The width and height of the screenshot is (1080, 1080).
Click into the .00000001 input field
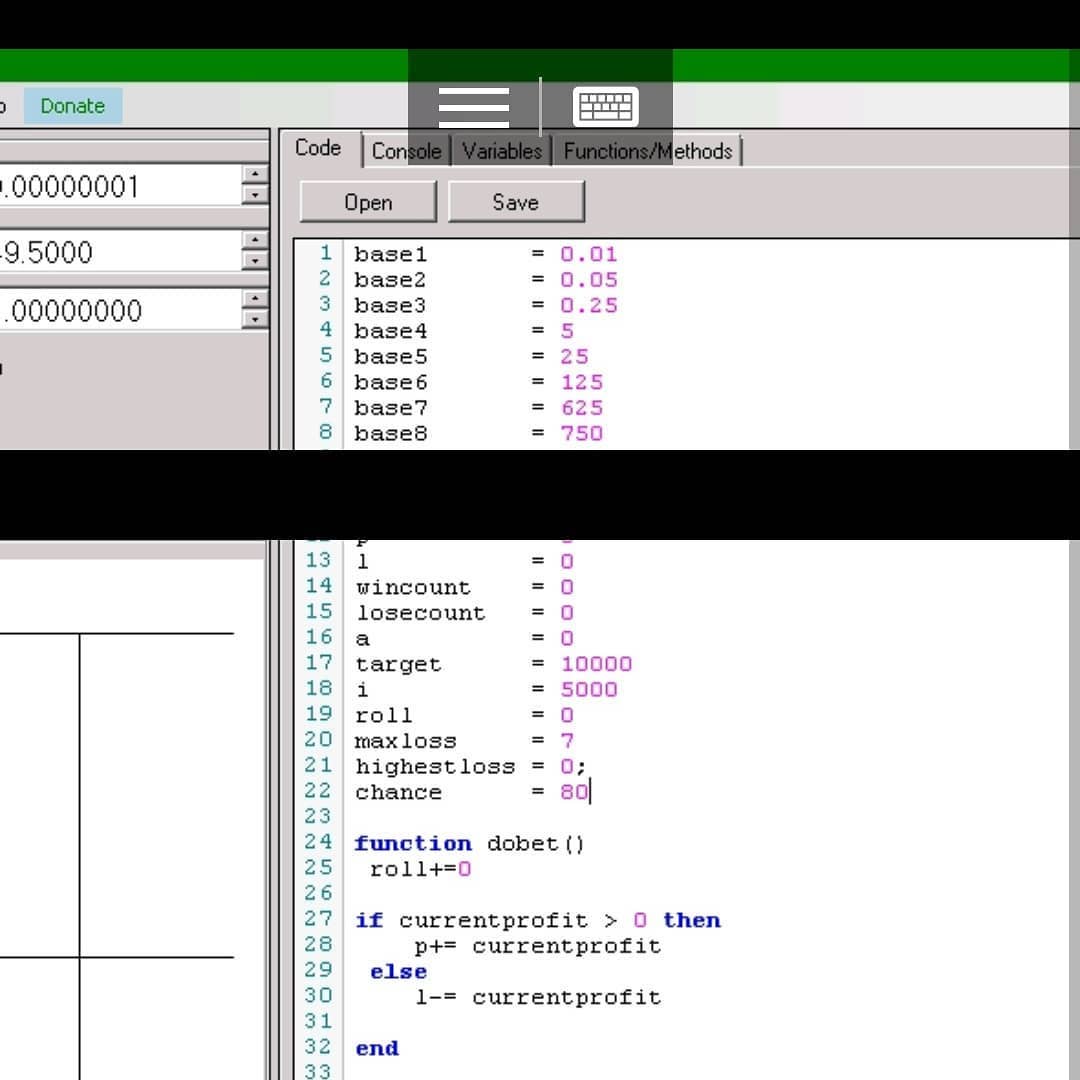point(121,186)
